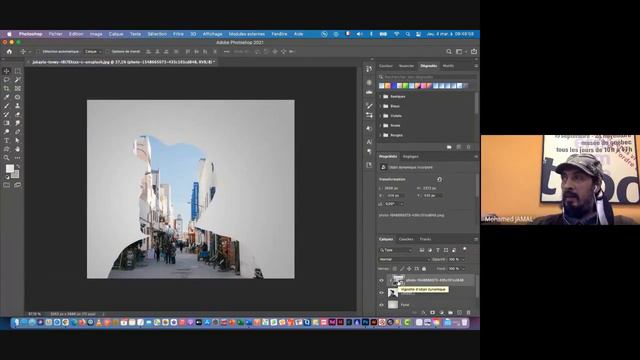Open the Opacité slider arrow
640x360 pixels.
pos(463,259)
